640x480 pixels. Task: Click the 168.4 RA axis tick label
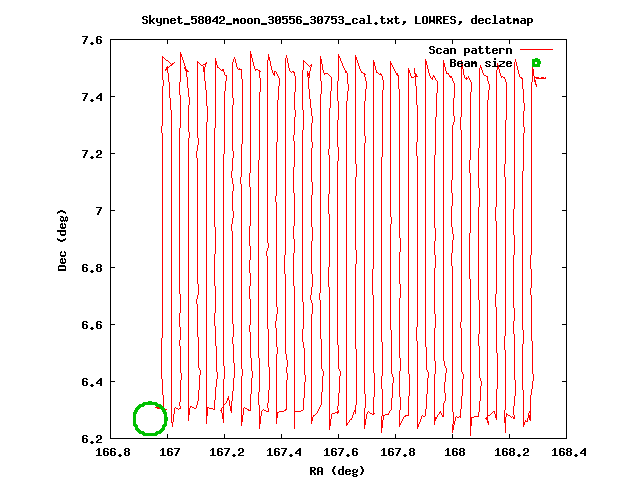click(569, 452)
